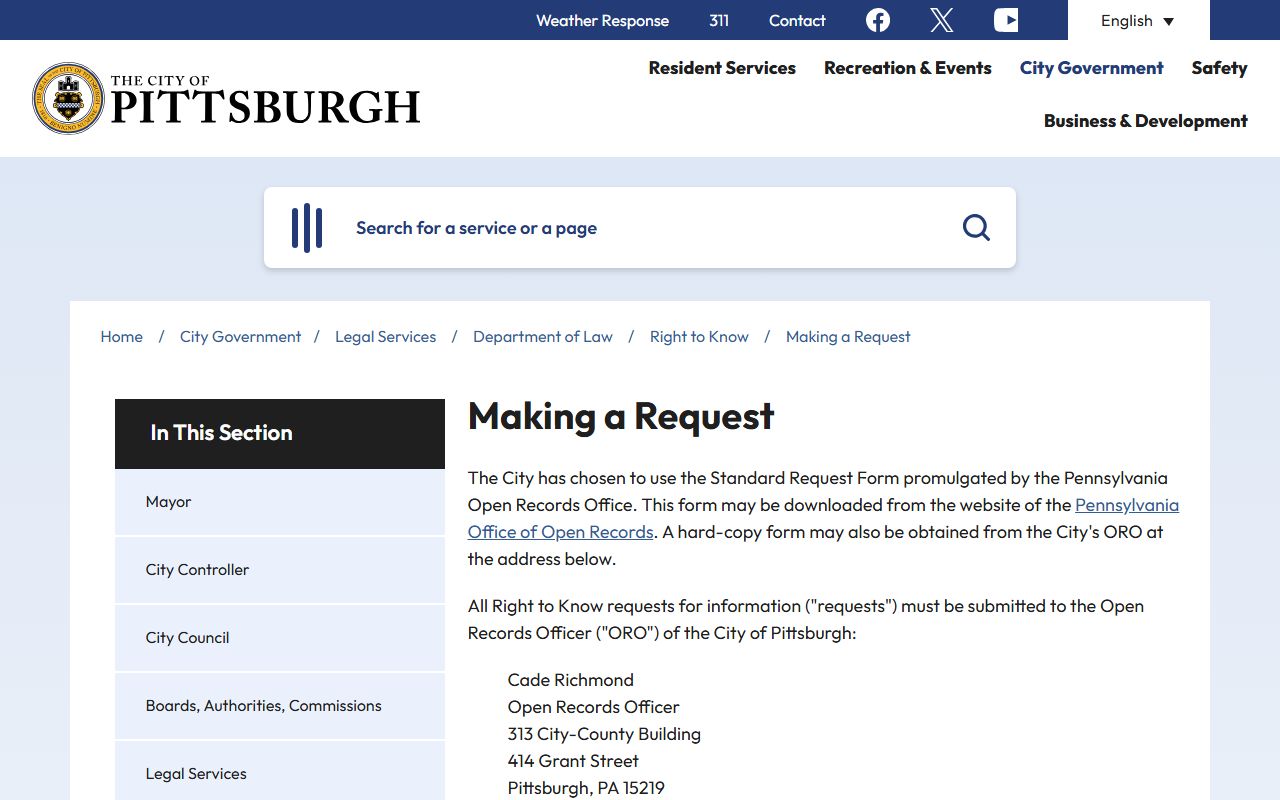1280x800 pixels.
Task: Click the PITTSBURGH wordmark logo text
Action: [x=265, y=107]
